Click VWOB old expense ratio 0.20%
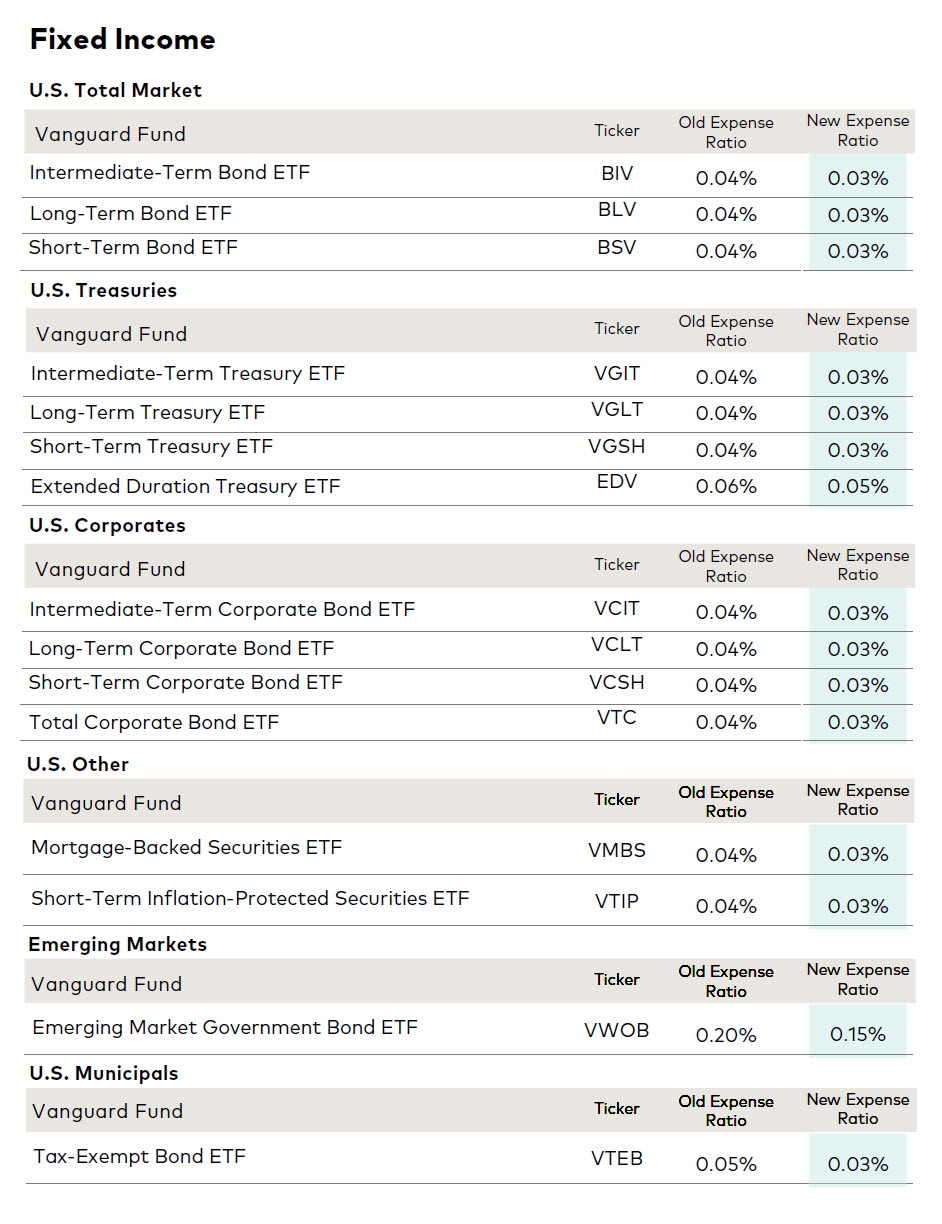The width and height of the screenshot is (942, 1224). click(x=726, y=1034)
